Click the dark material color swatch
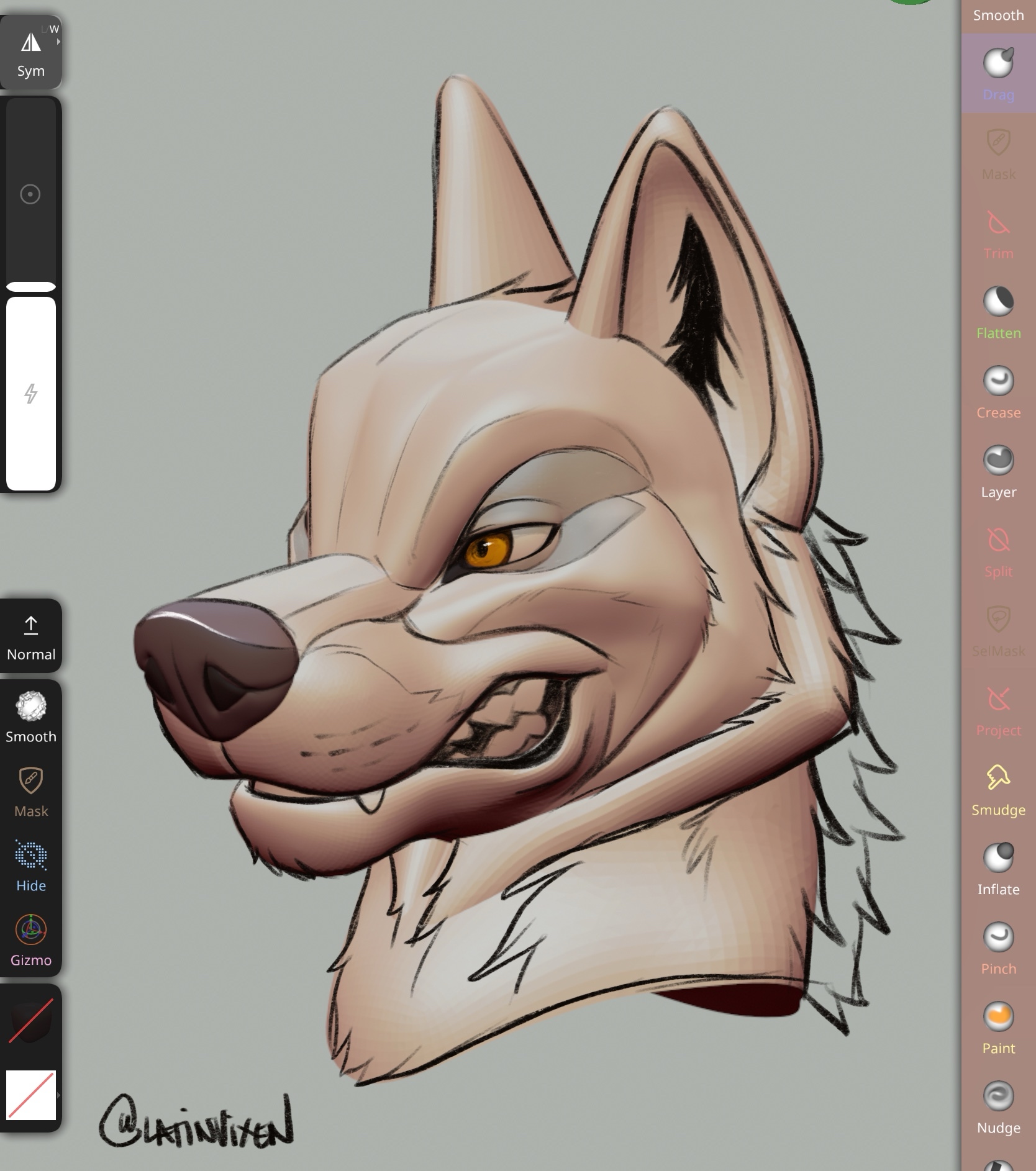Viewport: 1036px width, 1171px height. (x=30, y=1021)
